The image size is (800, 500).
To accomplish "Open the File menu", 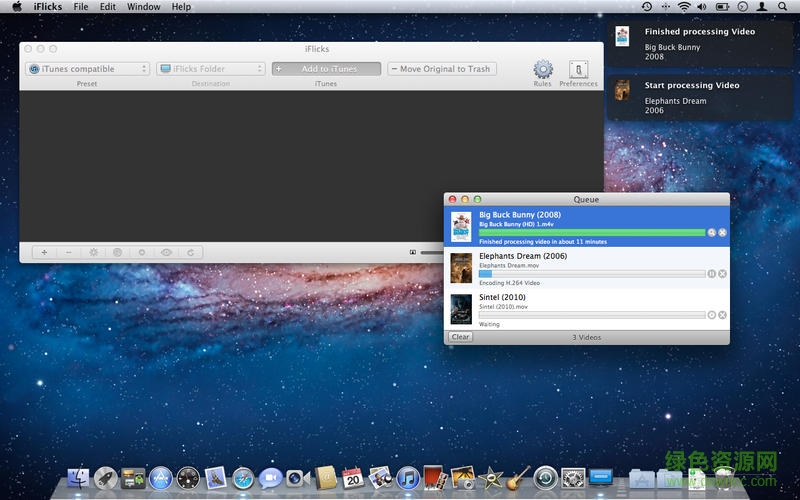I will click(81, 7).
